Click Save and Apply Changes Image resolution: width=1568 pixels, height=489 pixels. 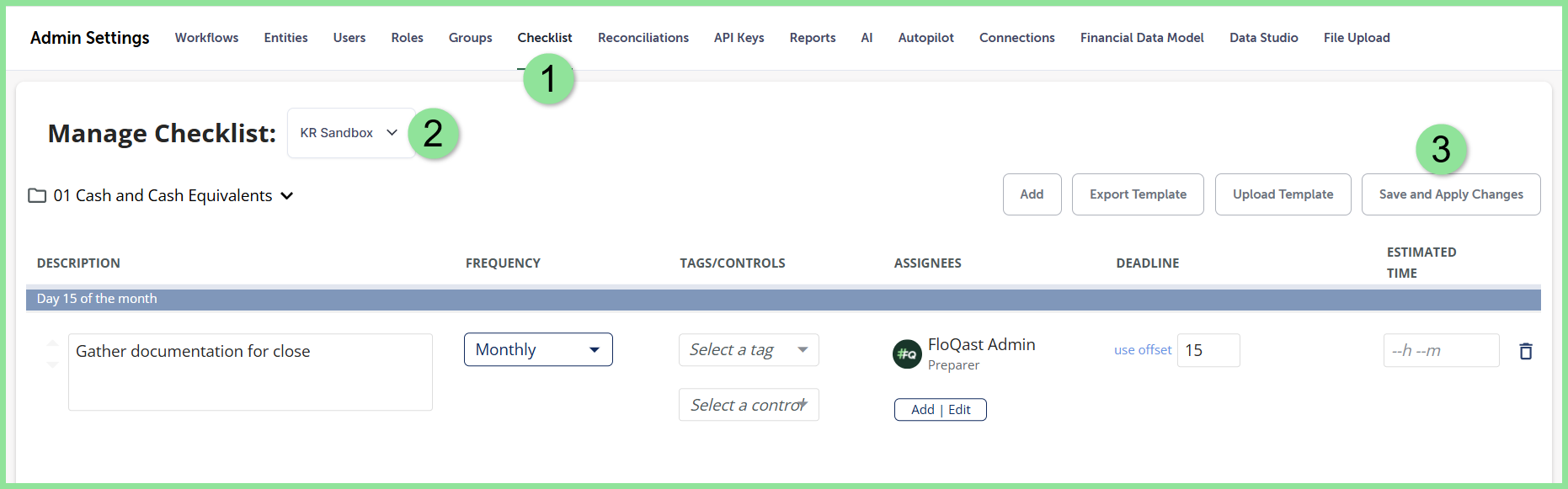(x=1451, y=194)
